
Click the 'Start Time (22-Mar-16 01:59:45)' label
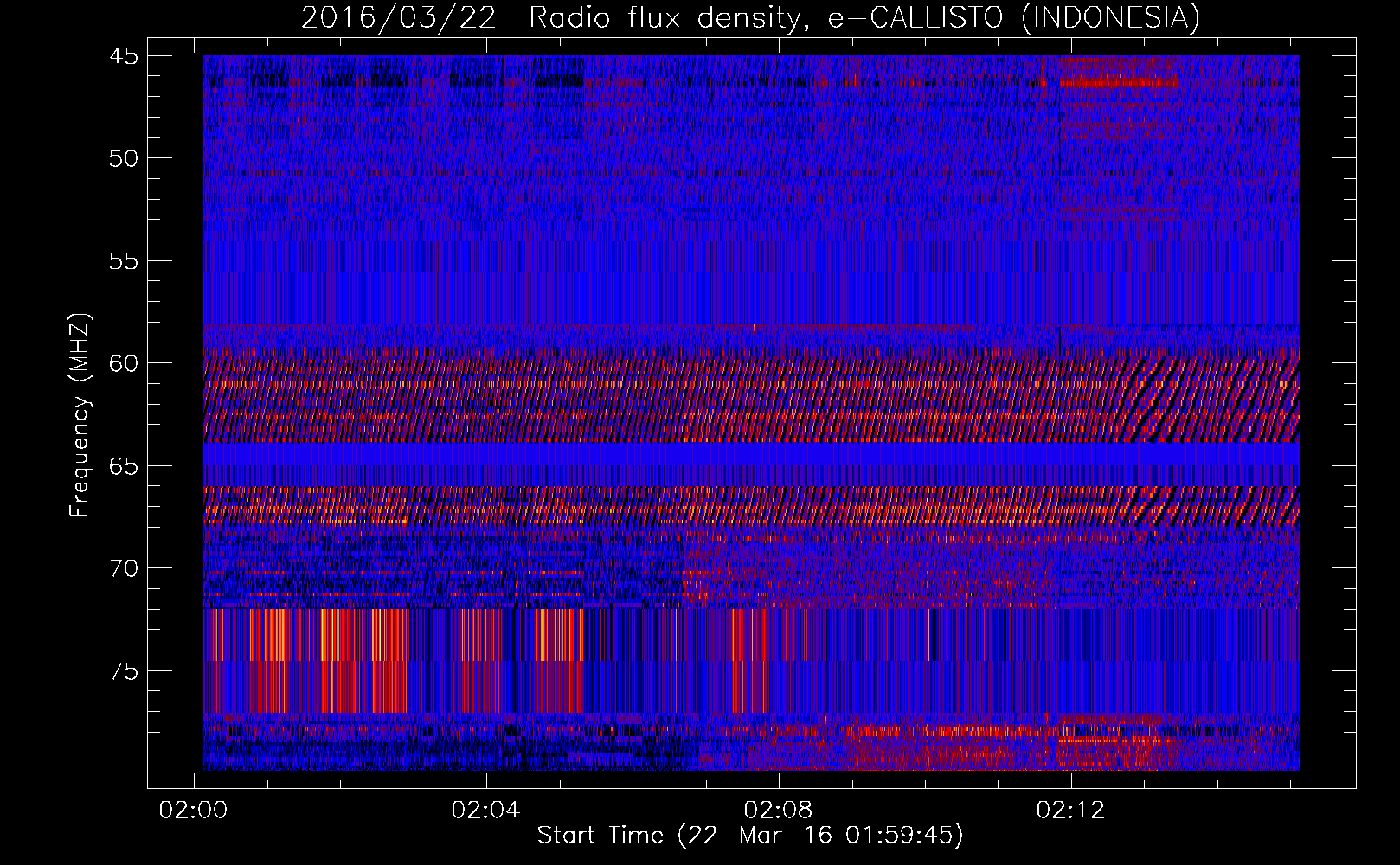coord(750,836)
